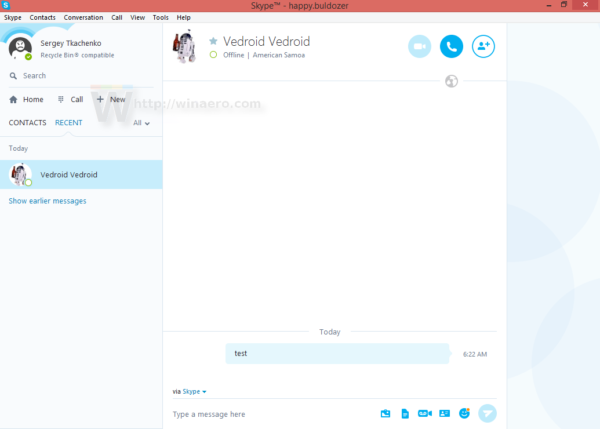Click the 6:22 AM timestamp

[475, 354]
